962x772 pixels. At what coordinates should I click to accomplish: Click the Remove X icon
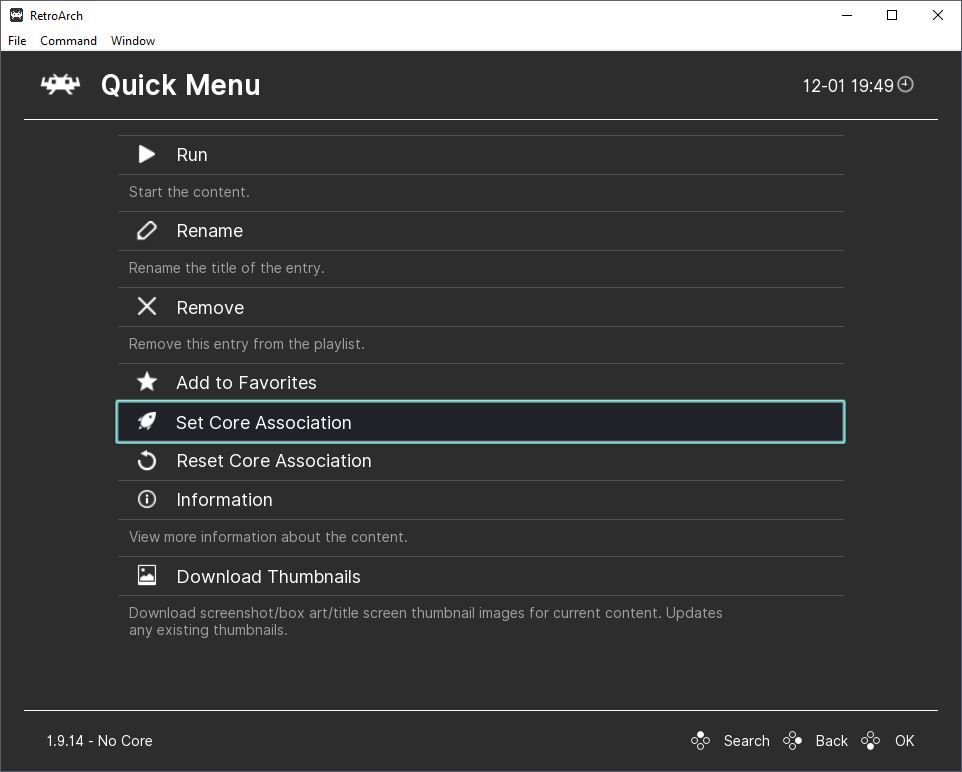point(147,307)
